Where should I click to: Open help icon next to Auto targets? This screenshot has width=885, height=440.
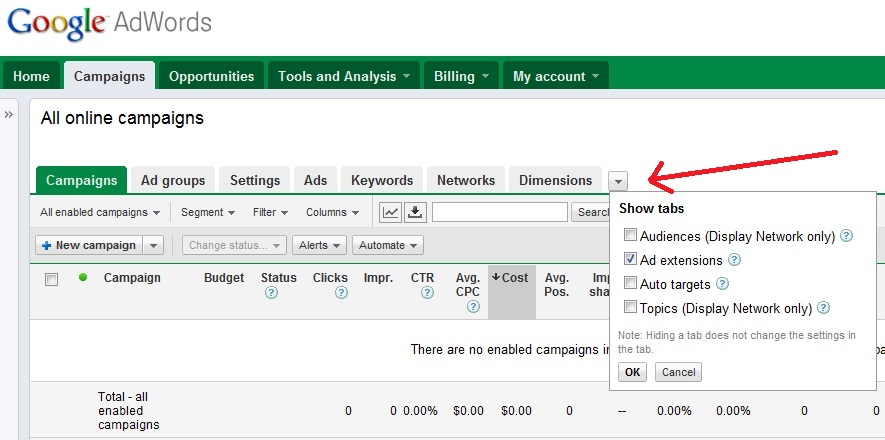coord(722,284)
